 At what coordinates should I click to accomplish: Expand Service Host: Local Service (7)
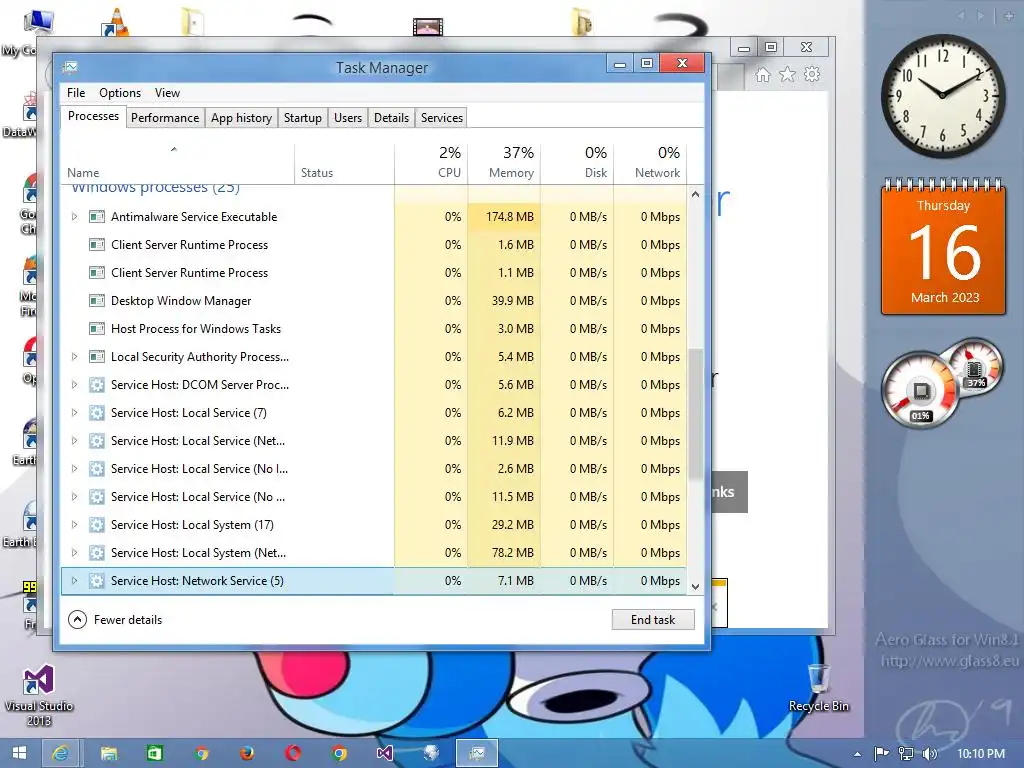pos(74,413)
